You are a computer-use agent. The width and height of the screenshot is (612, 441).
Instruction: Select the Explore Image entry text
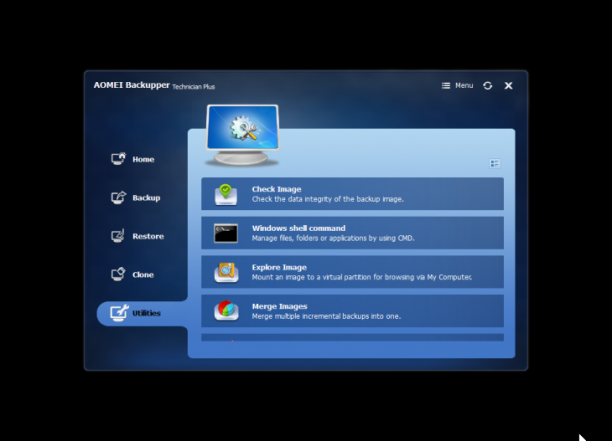click(x=279, y=267)
